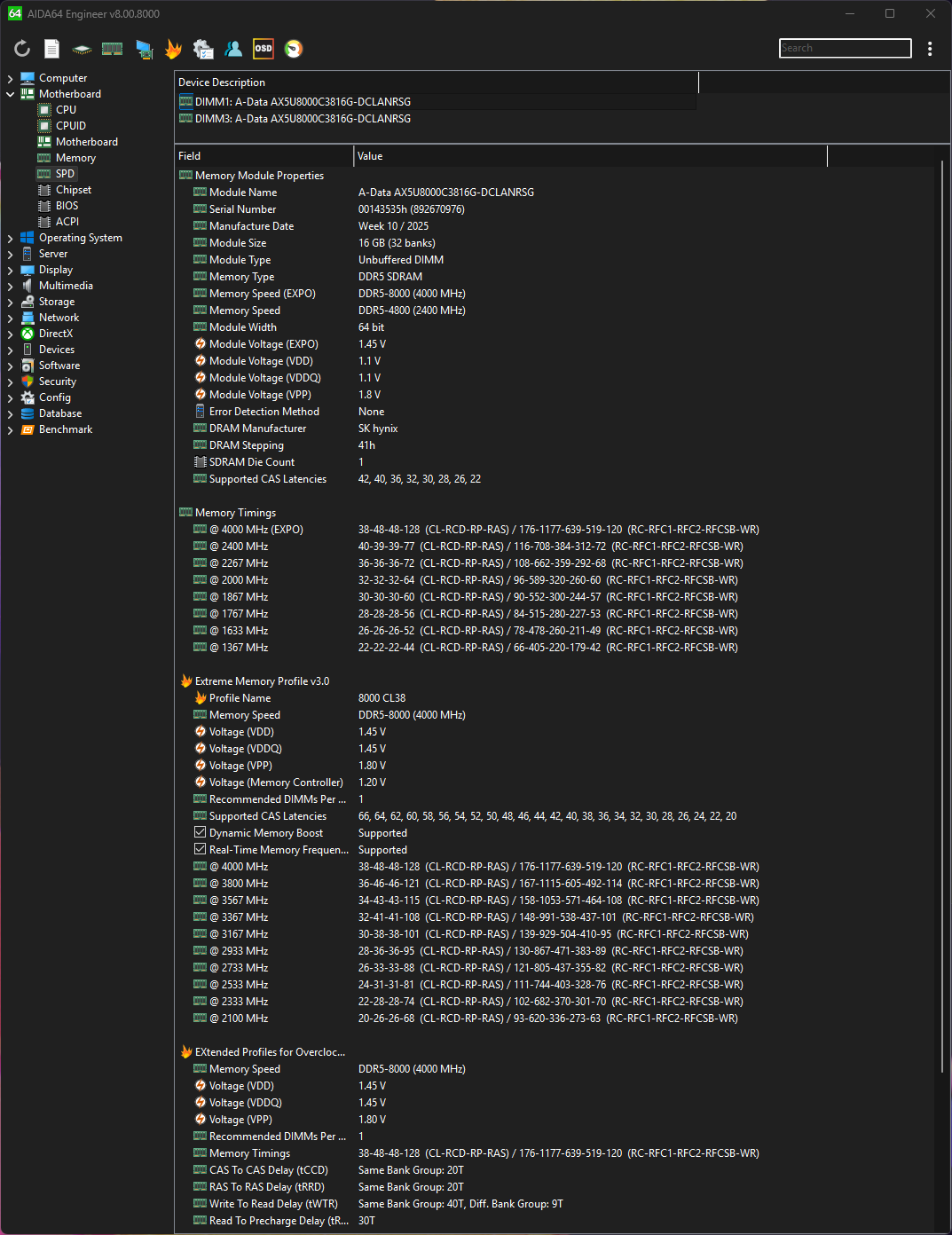Select CPUID in the sidebar tree

pos(70,126)
